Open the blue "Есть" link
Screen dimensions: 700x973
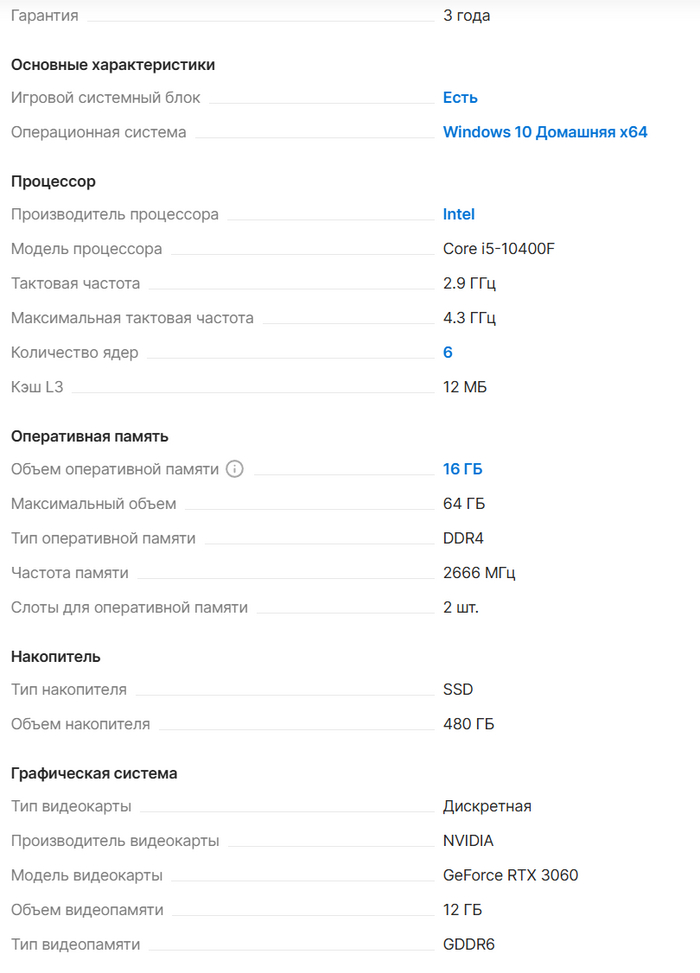coord(460,98)
